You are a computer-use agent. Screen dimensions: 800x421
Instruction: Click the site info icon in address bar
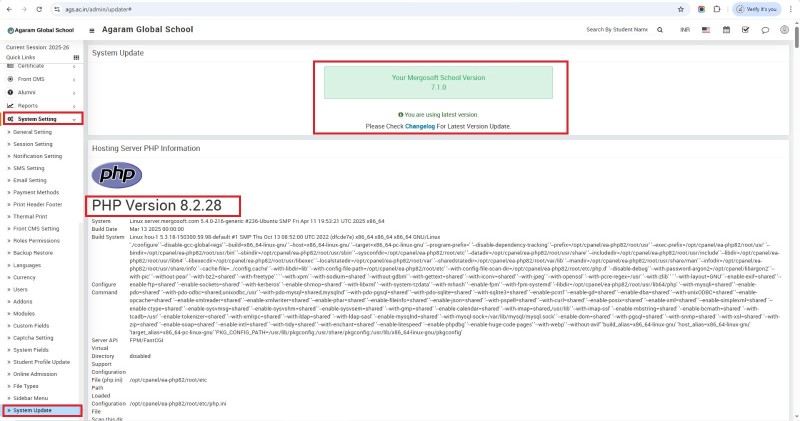[57, 9]
